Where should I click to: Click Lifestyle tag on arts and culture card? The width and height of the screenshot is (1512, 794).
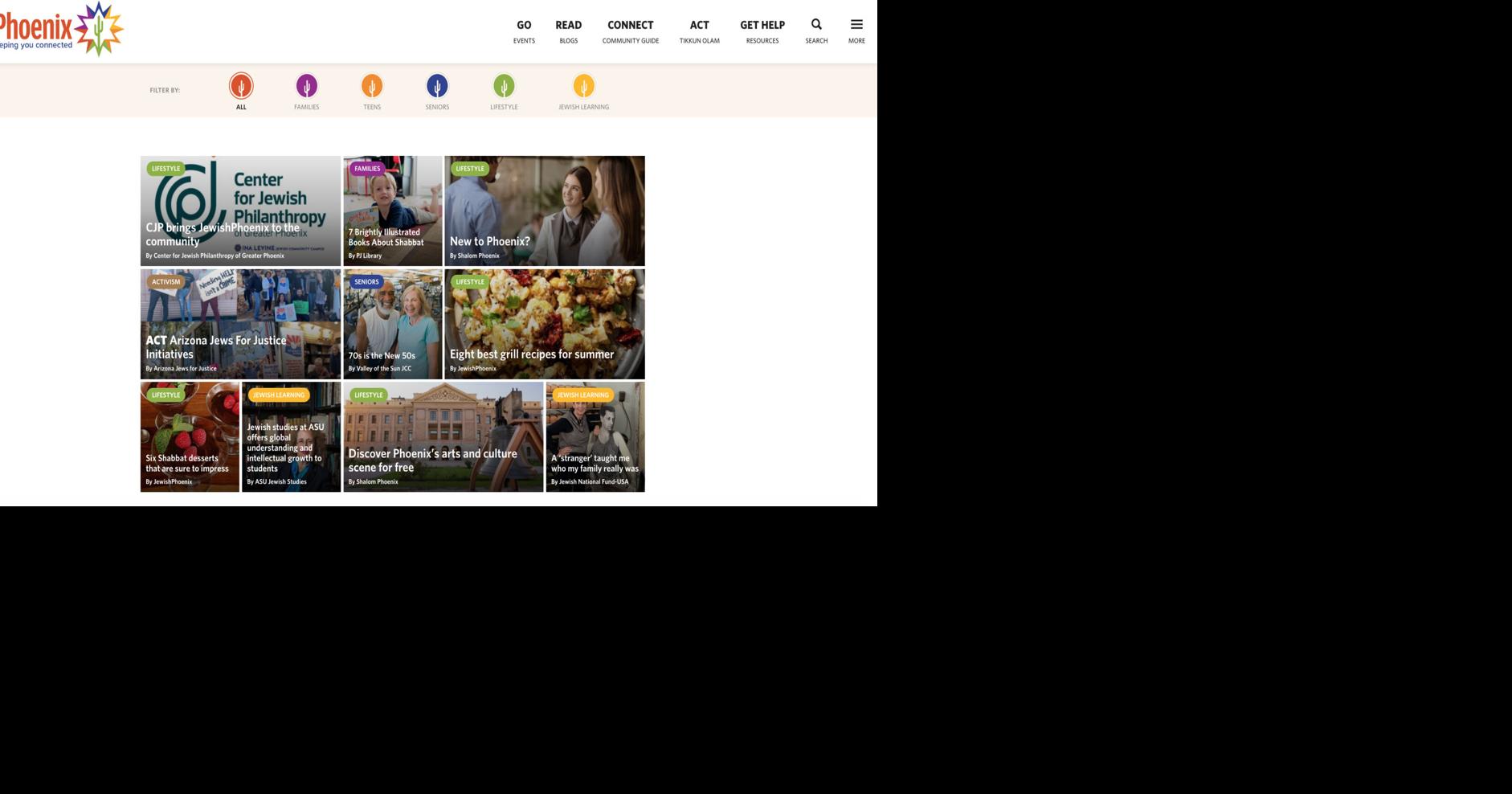(x=369, y=395)
